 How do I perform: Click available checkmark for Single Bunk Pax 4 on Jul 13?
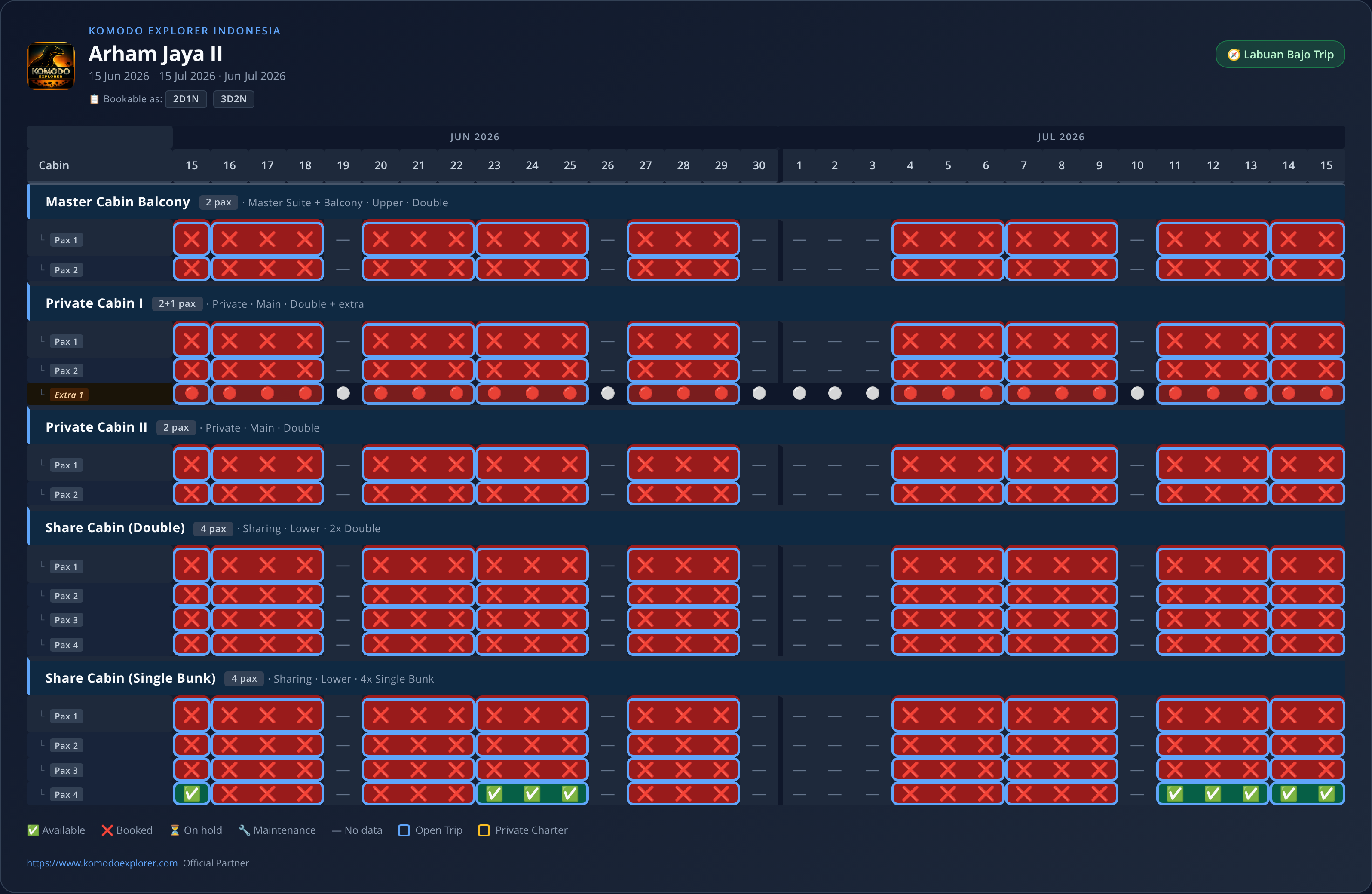1250,794
